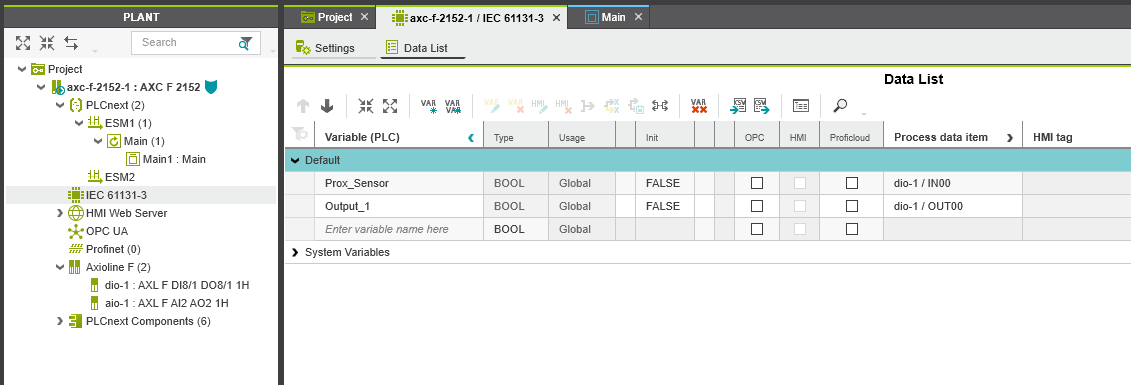Collapse all groups in Data List toolbar

click(x=366, y=106)
